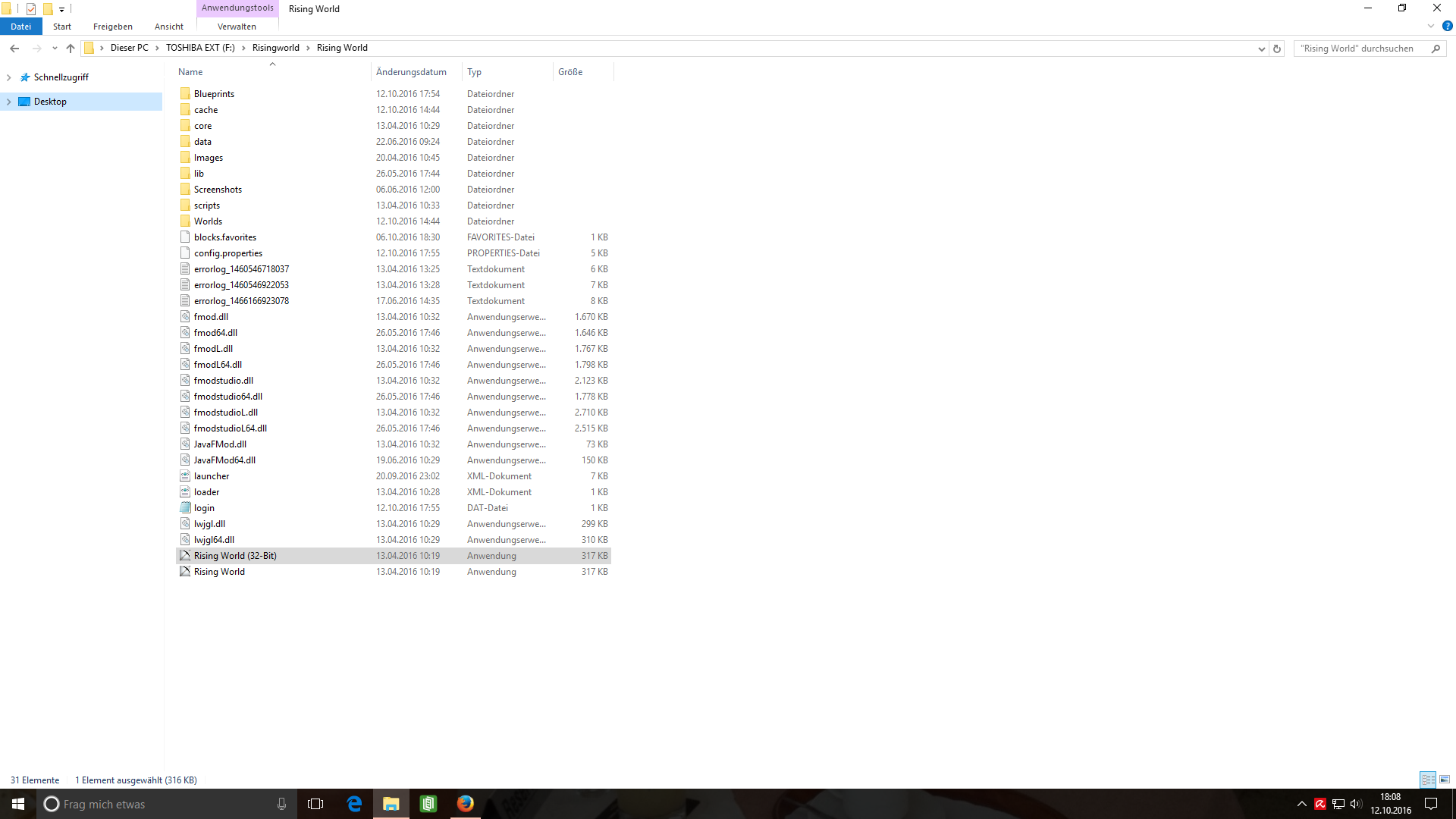Open Microsoft Edge from the taskbar
The width and height of the screenshot is (1456, 819).
tap(354, 804)
